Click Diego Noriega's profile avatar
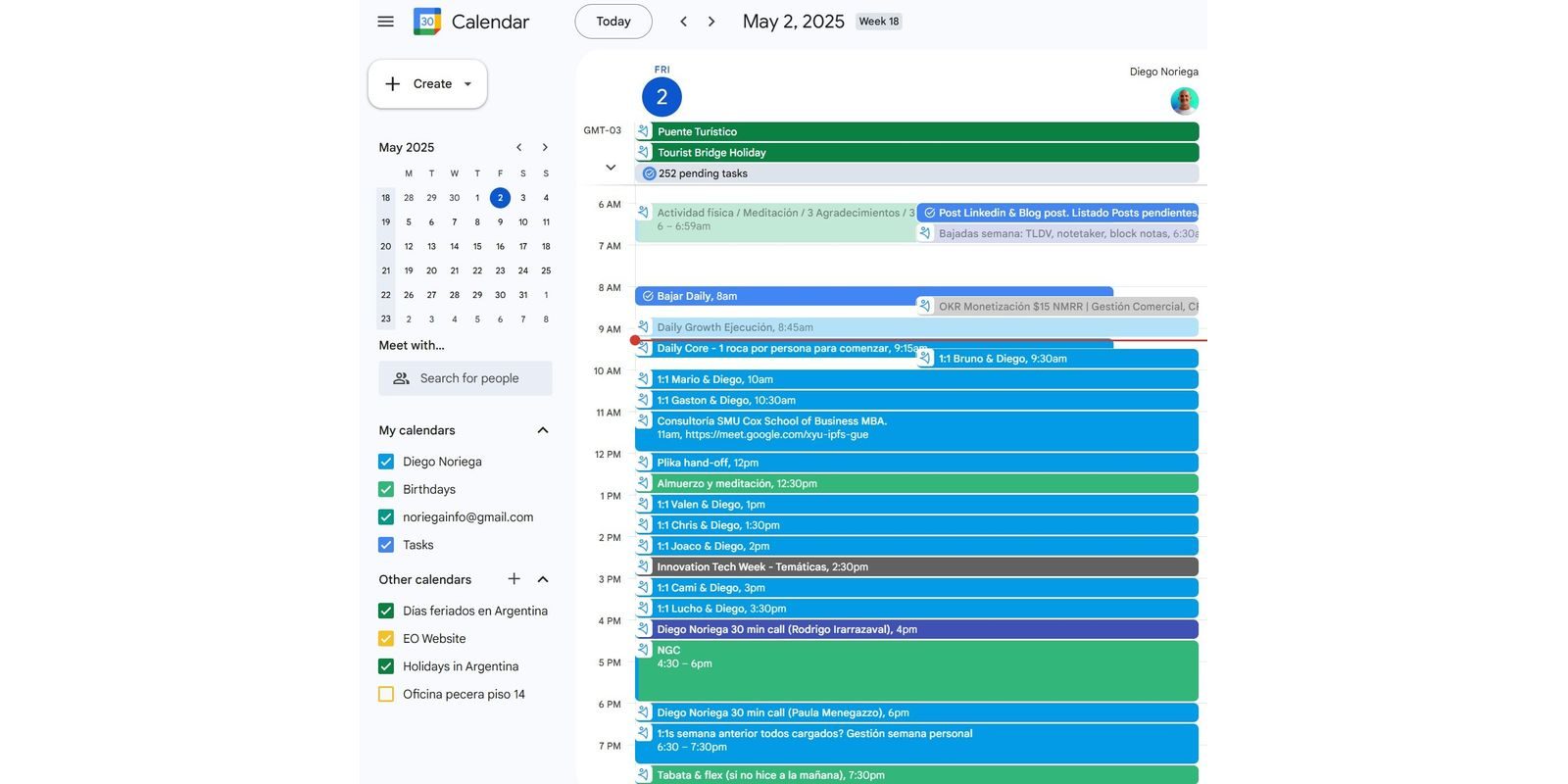The image size is (1568, 784). click(1184, 101)
